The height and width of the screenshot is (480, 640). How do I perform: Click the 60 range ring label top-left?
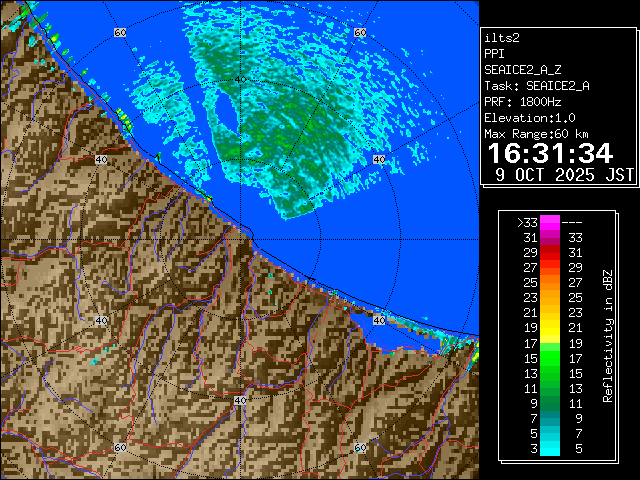click(x=120, y=33)
